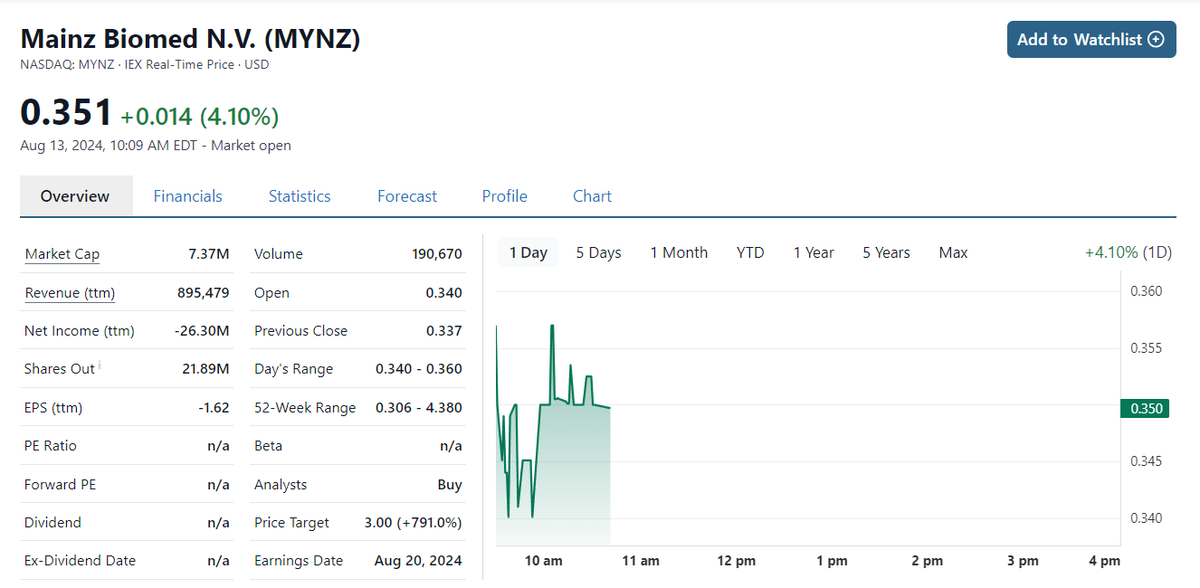Screen dimensions: 1200x588
Task: Click the Market Cap value 7.37M
Action: pyautogui.click(x=209, y=254)
